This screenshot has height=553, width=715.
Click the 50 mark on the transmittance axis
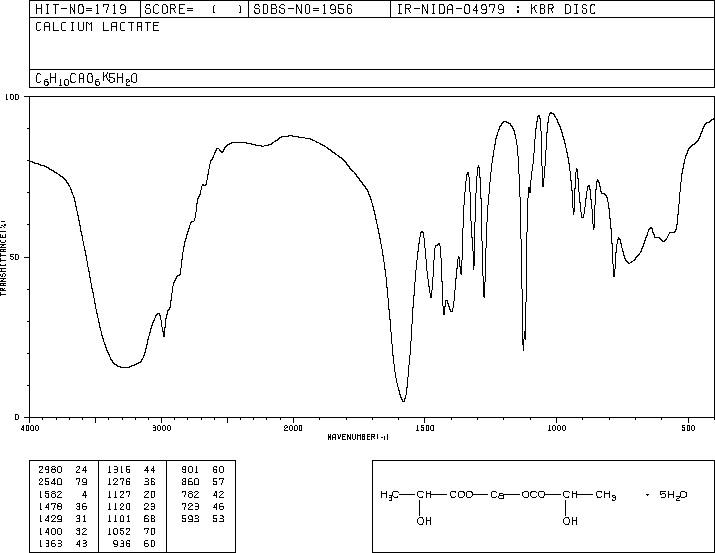(15, 257)
